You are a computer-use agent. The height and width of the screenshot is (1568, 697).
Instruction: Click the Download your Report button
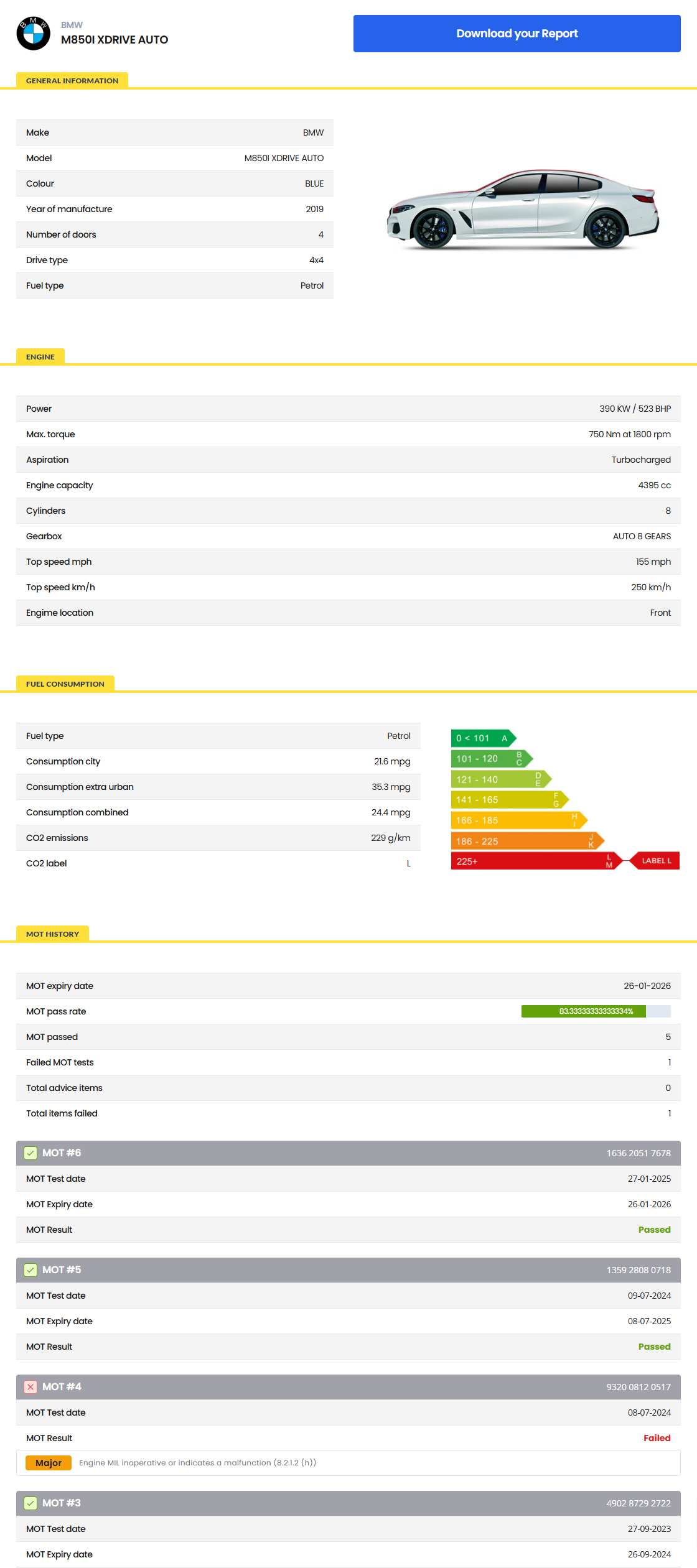pyautogui.click(x=517, y=34)
